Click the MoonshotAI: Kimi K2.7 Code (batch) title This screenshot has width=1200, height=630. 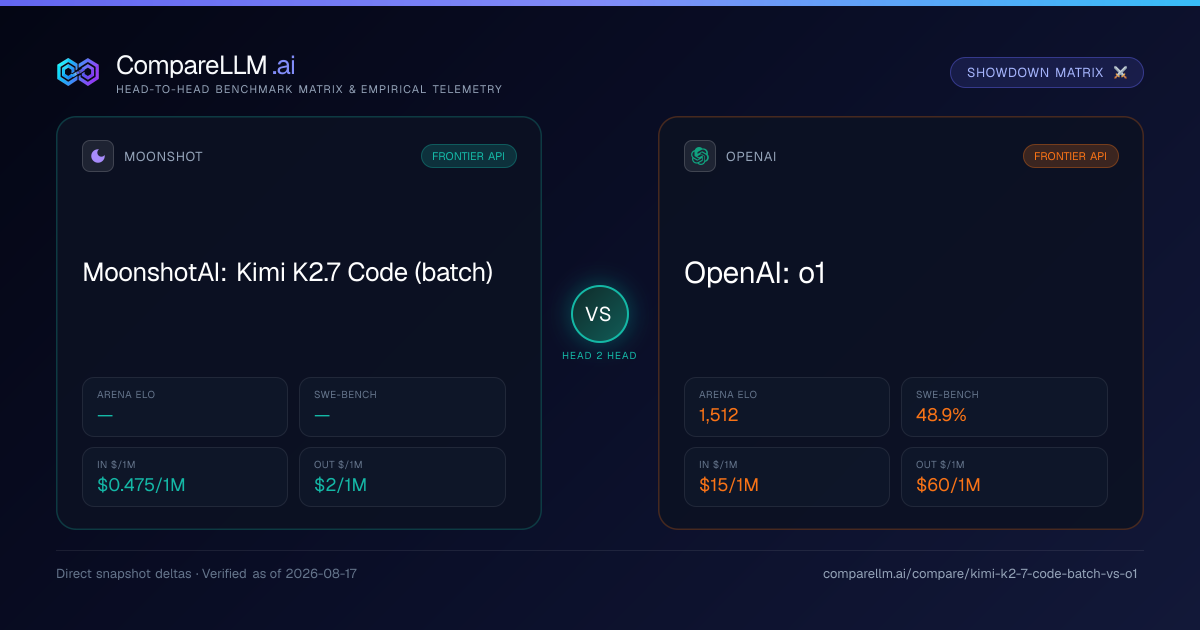pyautogui.click(x=288, y=272)
